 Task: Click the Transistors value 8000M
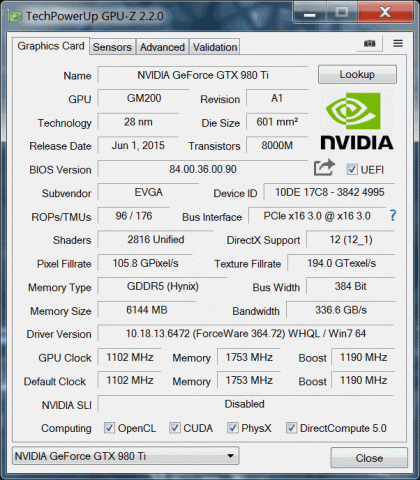(x=277, y=145)
